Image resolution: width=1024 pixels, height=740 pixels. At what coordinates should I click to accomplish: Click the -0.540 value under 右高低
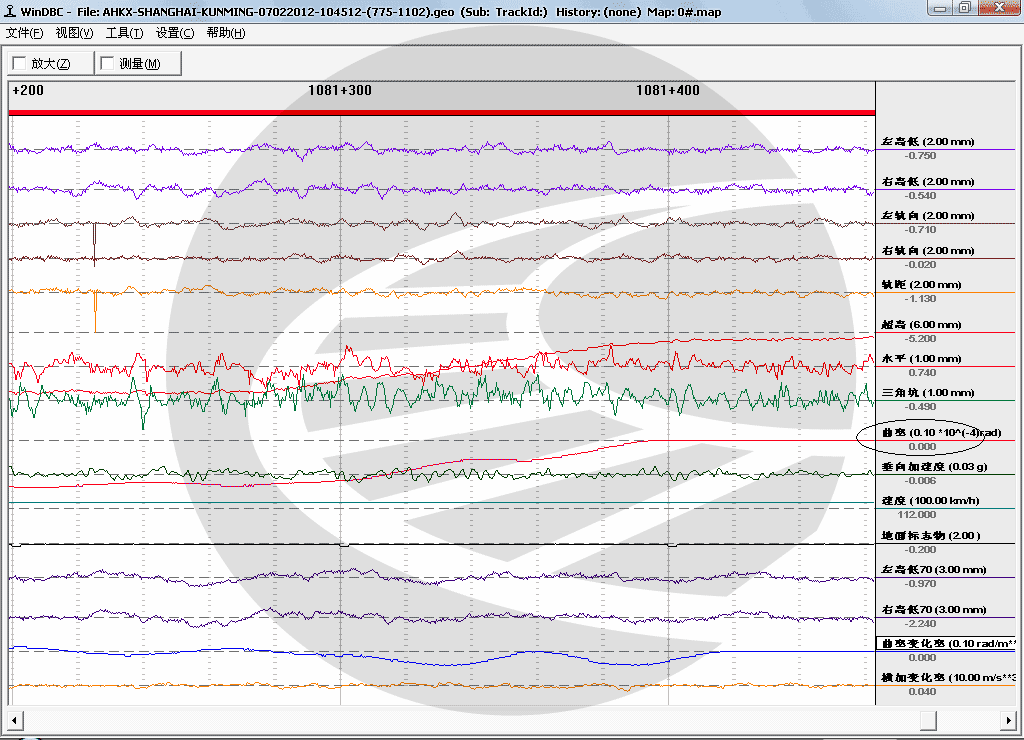(x=920, y=195)
